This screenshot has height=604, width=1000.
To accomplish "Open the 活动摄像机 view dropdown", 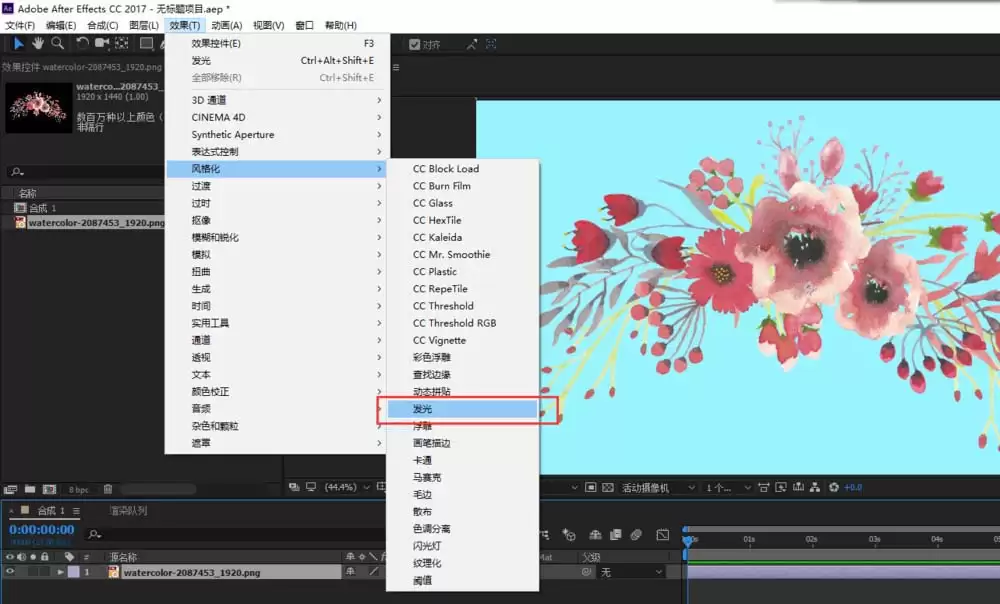I will click(658, 487).
